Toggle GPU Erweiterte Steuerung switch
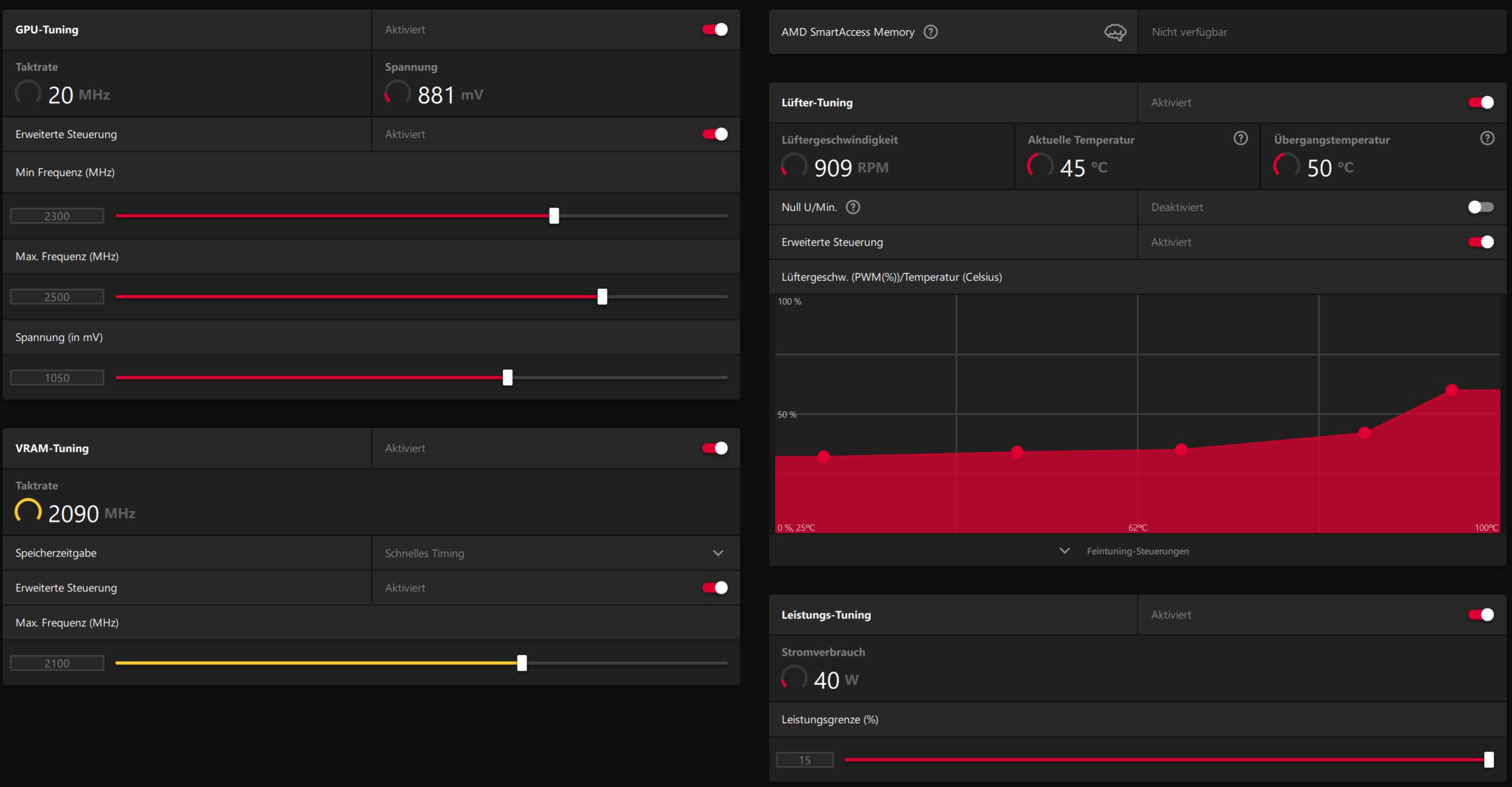 tap(715, 134)
